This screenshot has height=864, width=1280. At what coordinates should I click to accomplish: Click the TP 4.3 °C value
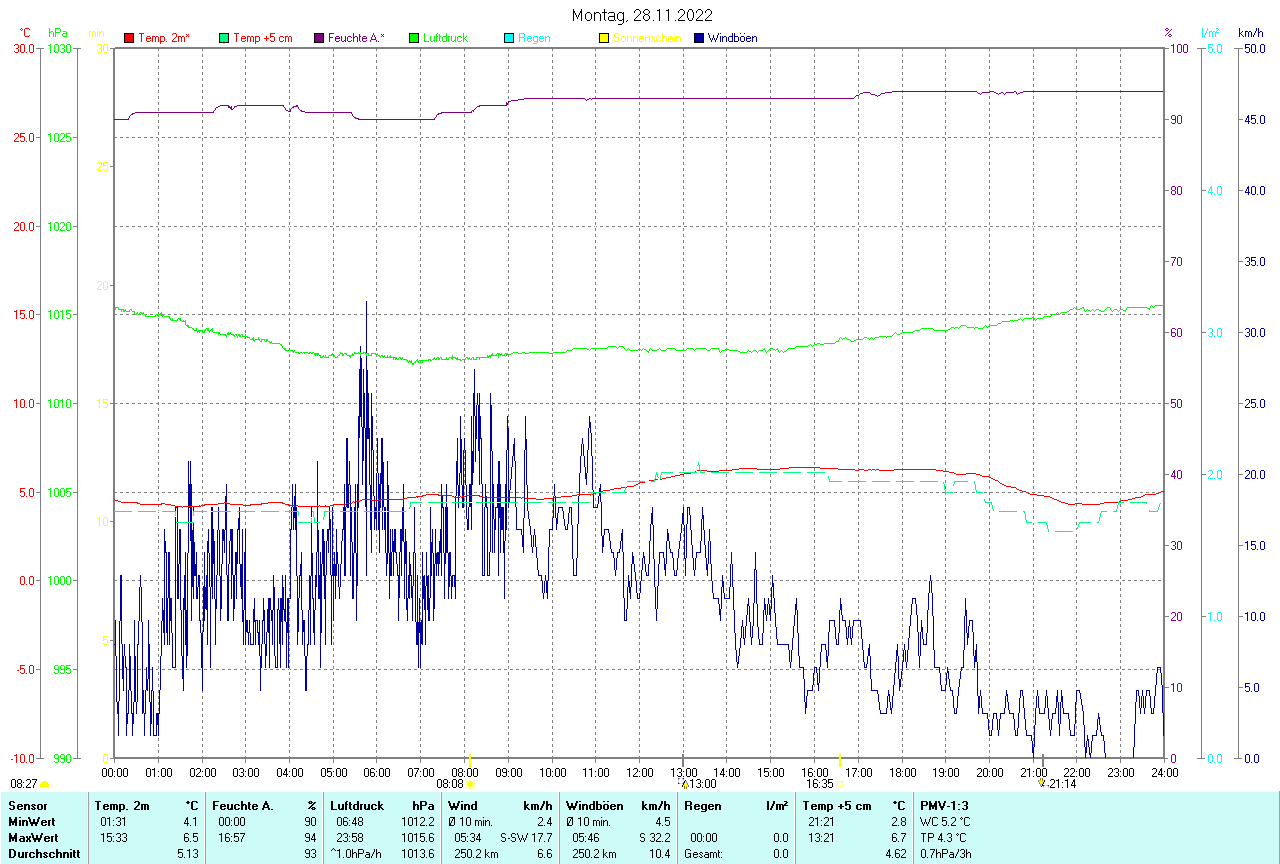point(943,838)
